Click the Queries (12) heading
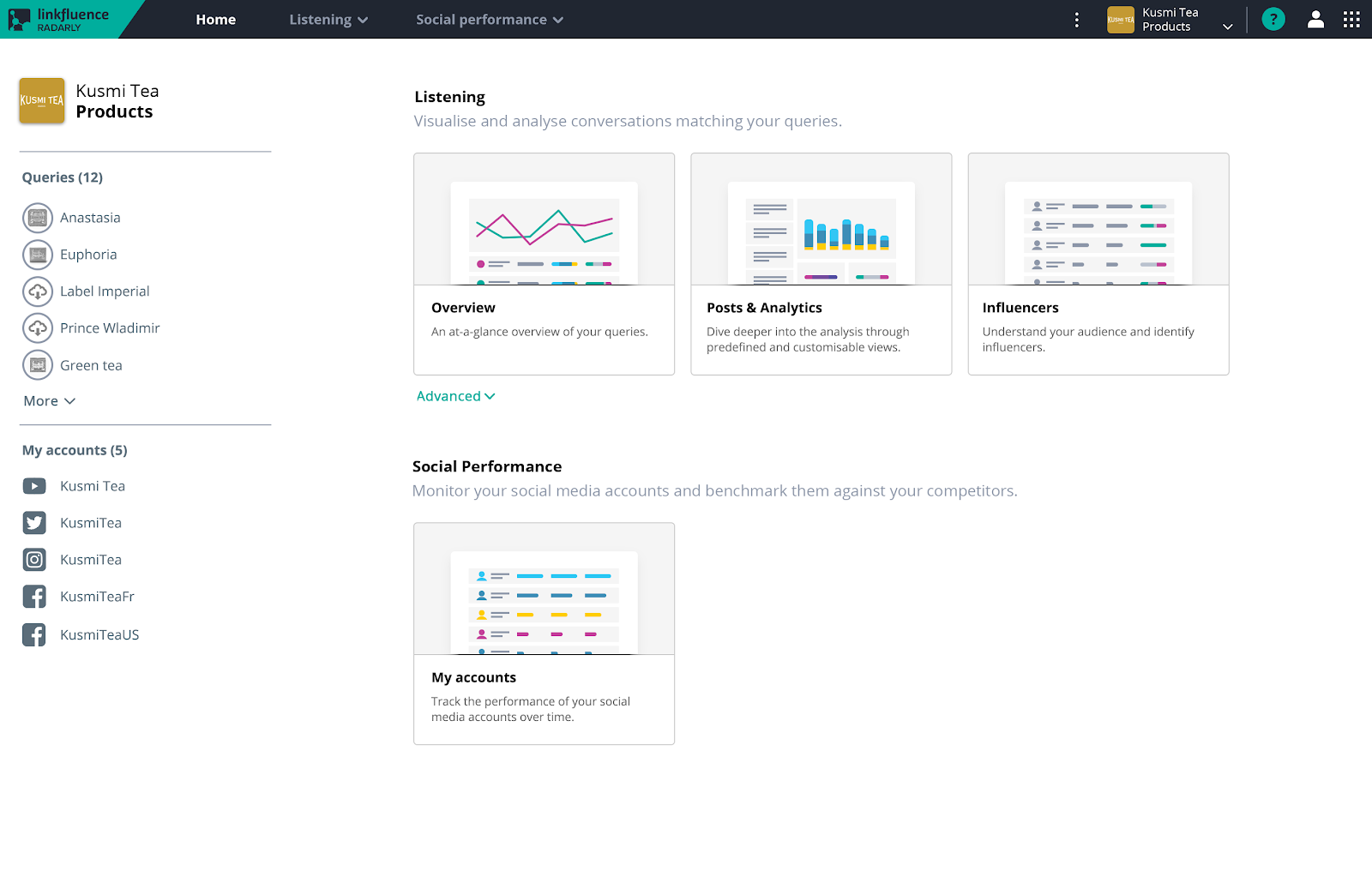 tap(63, 177)
